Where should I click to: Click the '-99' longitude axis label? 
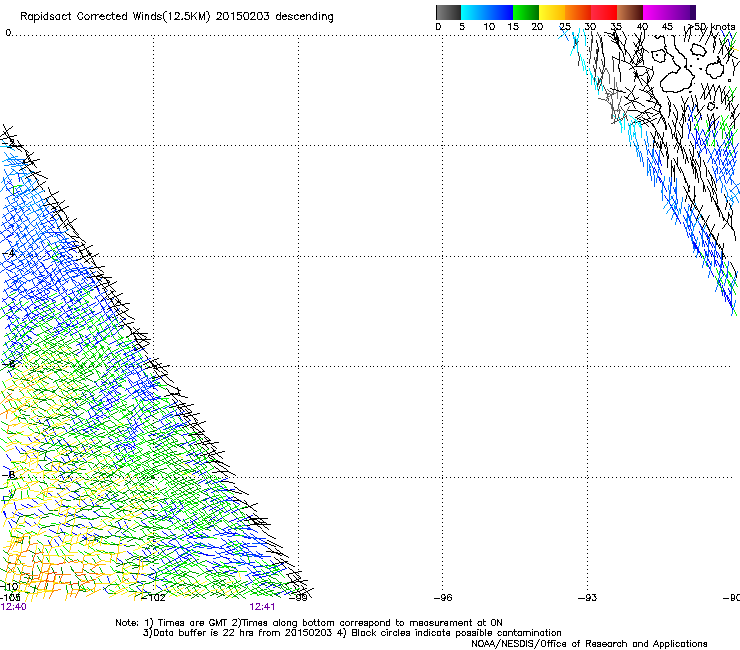click(x=298, y=598)
